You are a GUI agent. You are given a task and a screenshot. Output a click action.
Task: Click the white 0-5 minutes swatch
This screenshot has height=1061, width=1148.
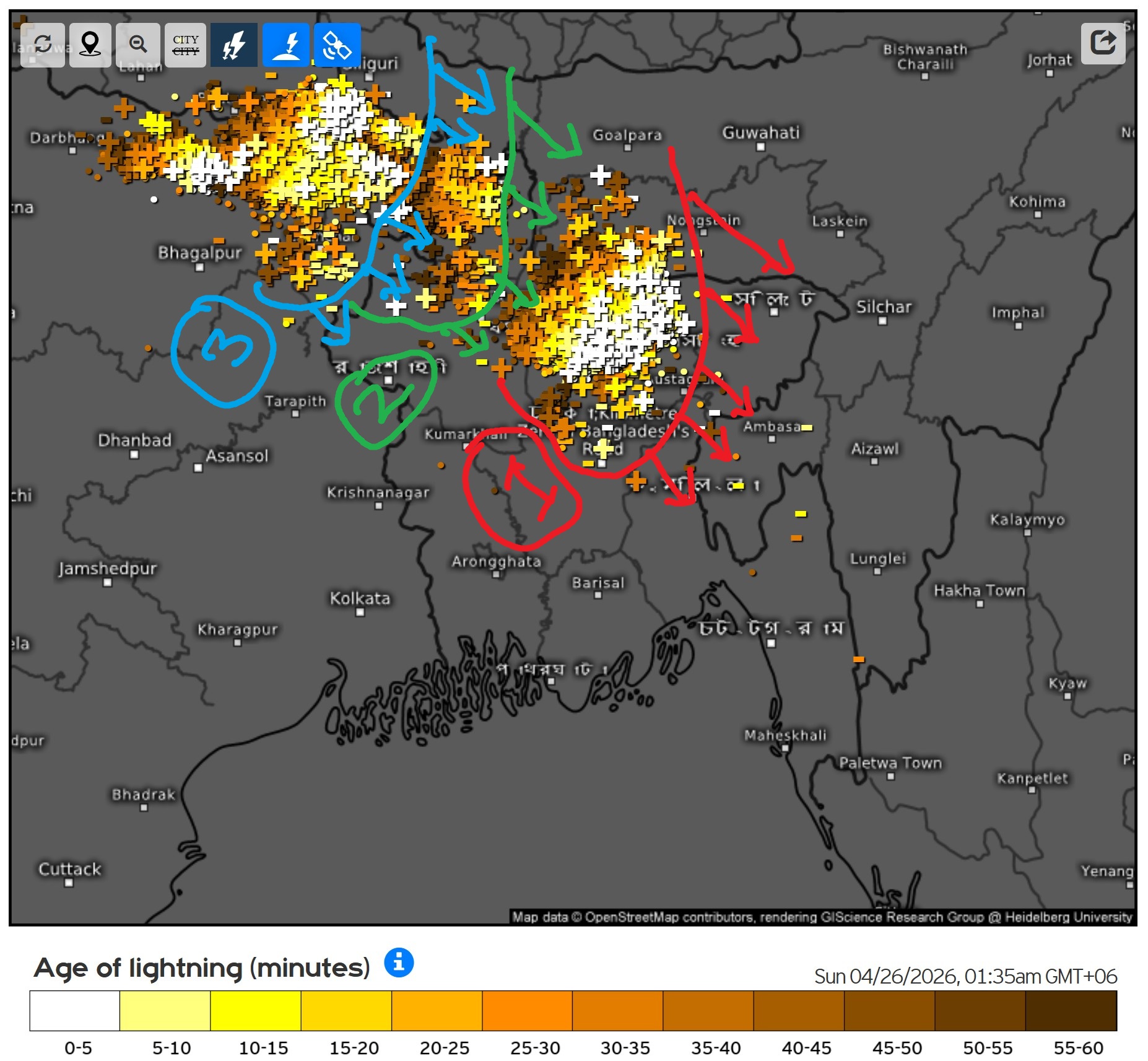74,1010
